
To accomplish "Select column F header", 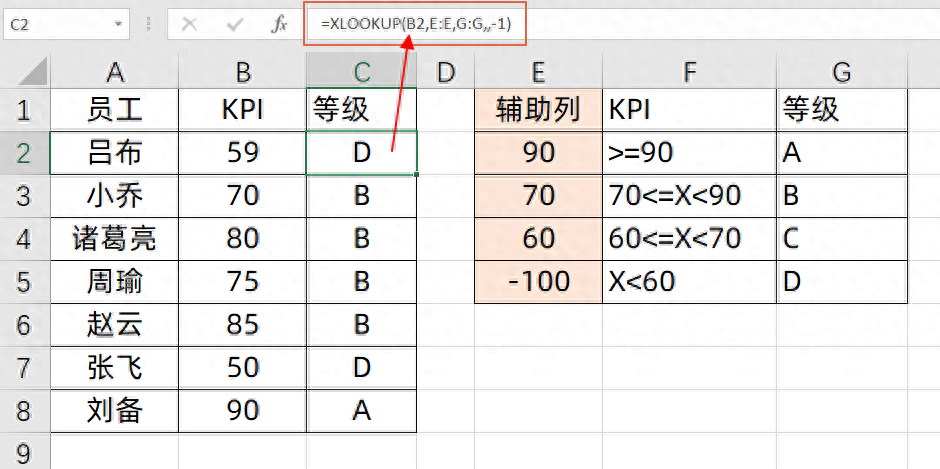I will click(689, 73).
